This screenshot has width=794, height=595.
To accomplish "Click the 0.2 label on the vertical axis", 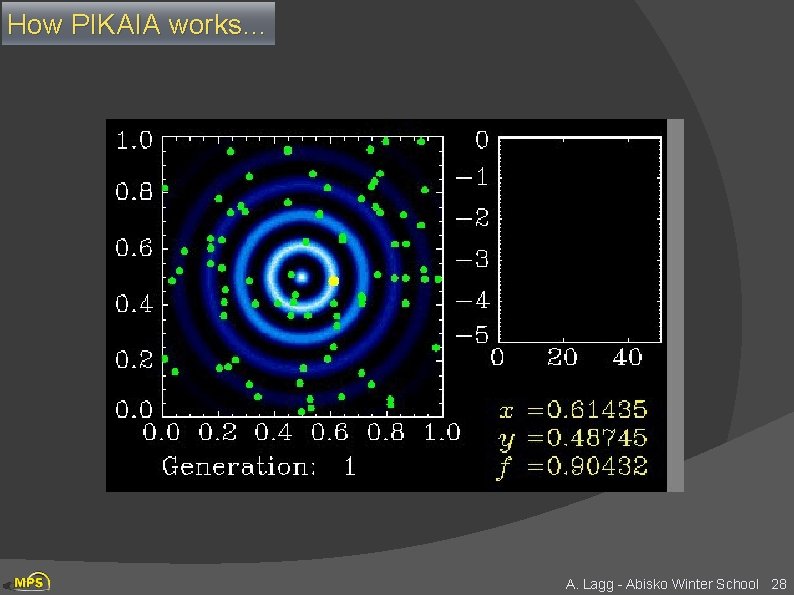I will point(134,360).
